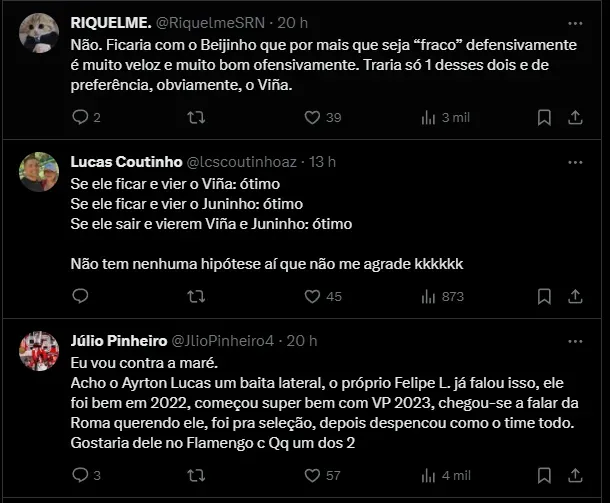The image size is (610, 503).
Task: Reply to Júlio Pinheiro's tweet
Action: click(x=82, y=475)
